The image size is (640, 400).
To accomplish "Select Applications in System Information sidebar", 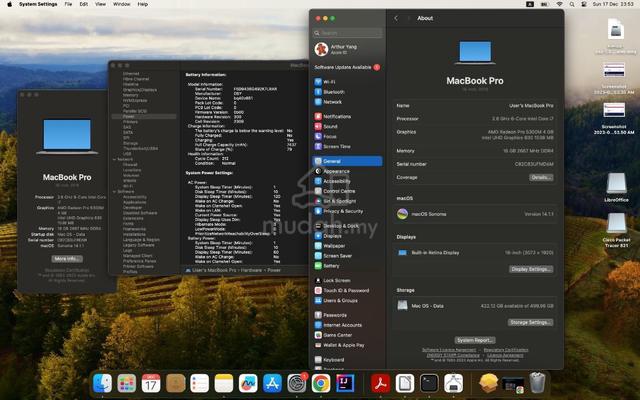I will 135,202.
